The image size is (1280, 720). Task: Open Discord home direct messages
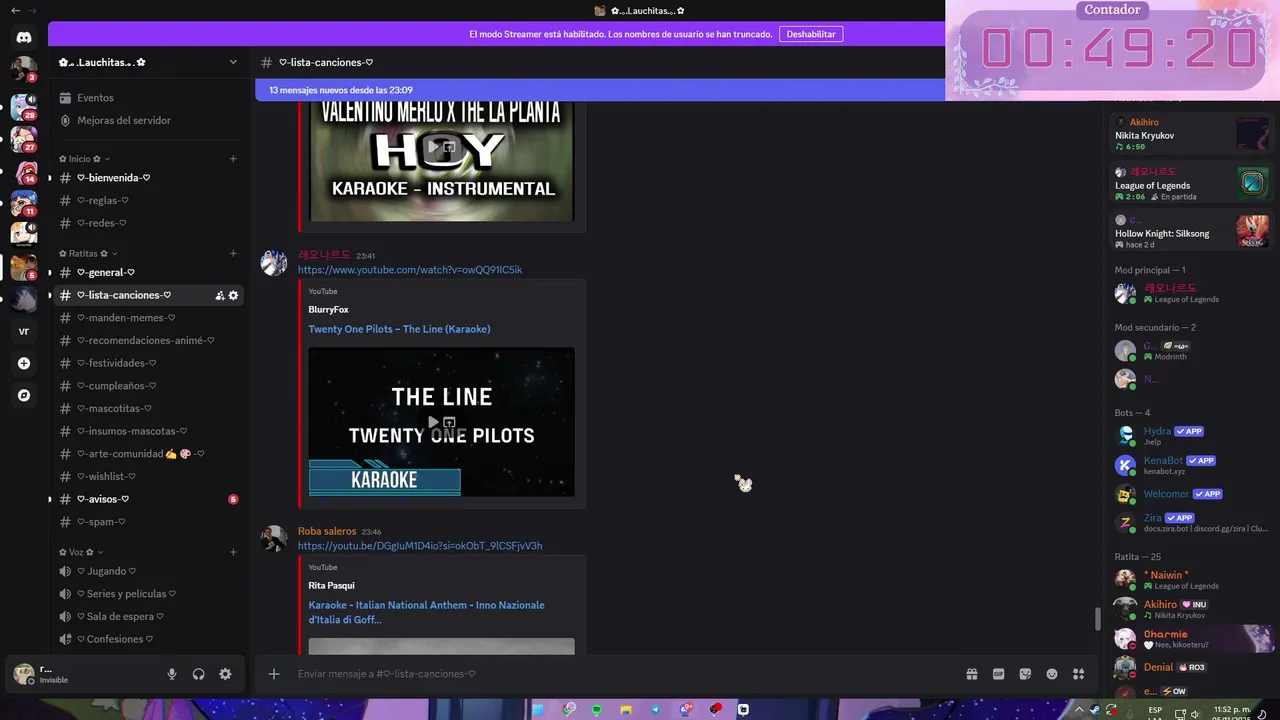(x=24, y=37)
